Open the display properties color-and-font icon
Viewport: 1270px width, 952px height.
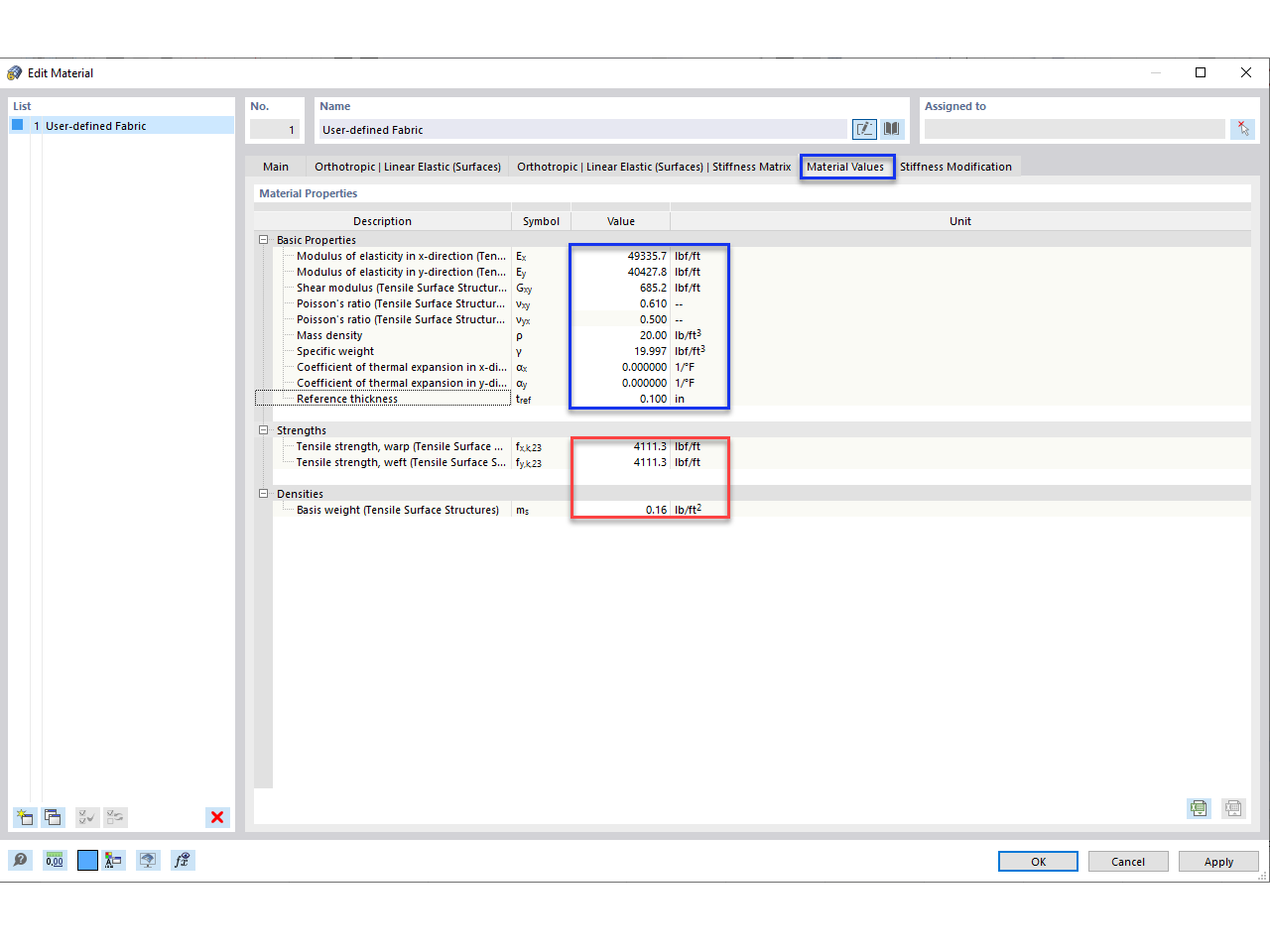tap(113, 860)
